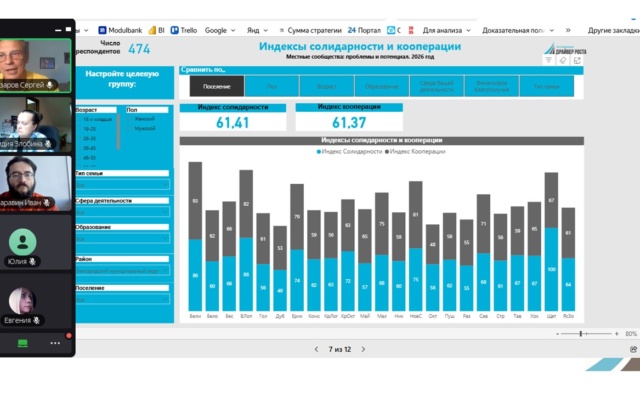Open the Поселение filter dropdown

(122, 300)
